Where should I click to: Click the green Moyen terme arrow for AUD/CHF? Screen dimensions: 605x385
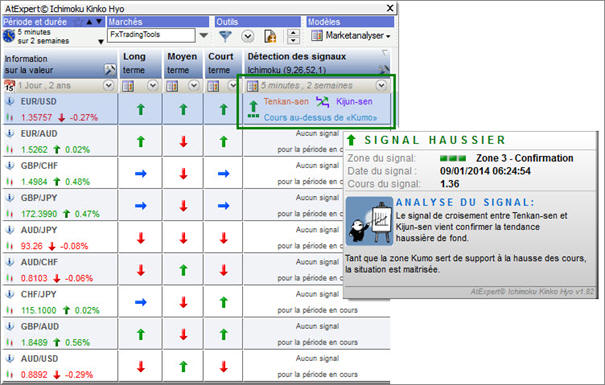click(183, 270)
